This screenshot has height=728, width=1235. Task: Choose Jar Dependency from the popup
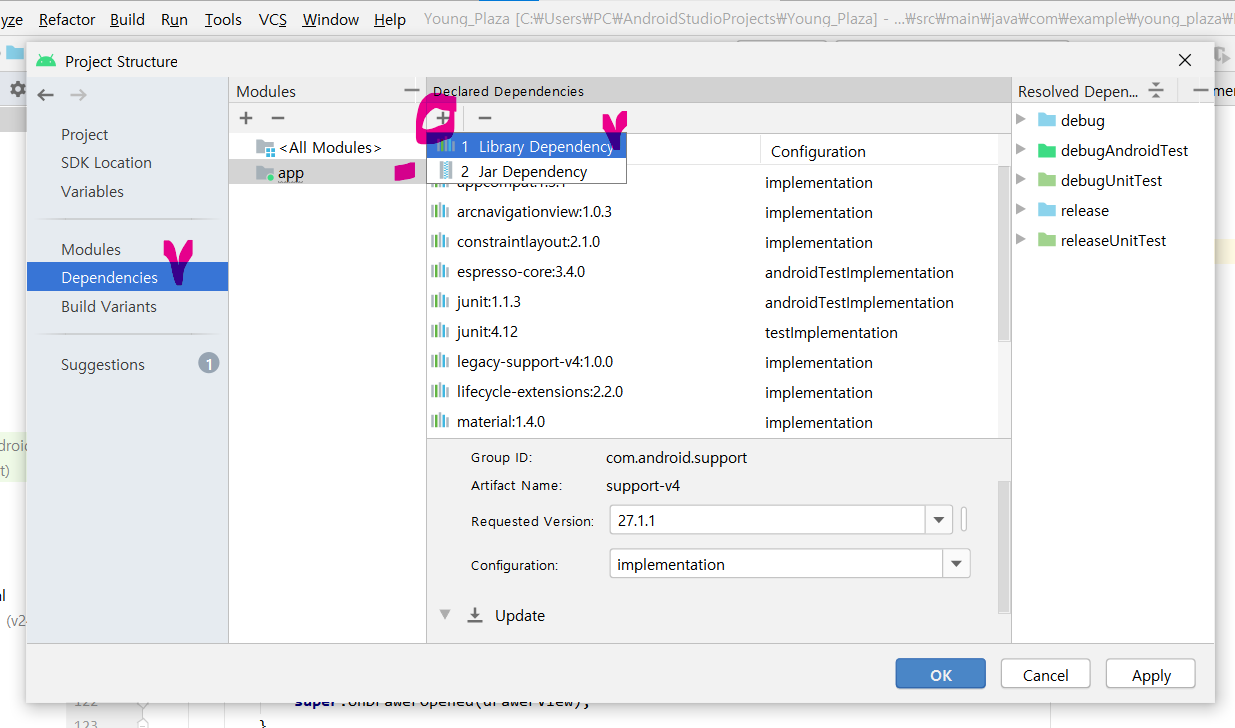tap(527, 171)
